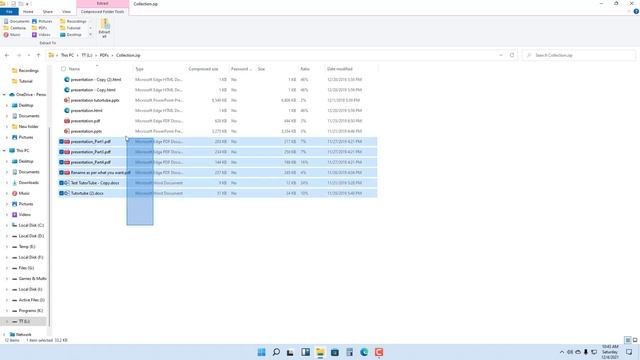Click the Extract all icon in ribbon
Image resolution: width=640 pixels, height=360 pixels.
[104, 29]
